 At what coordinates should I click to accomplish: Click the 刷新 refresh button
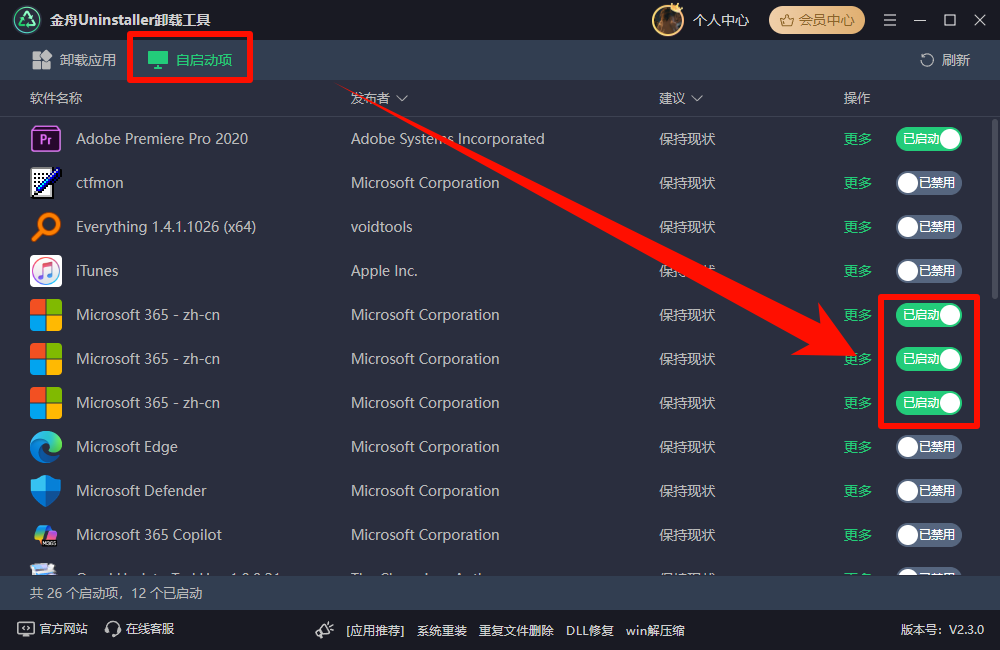point(944,59)
